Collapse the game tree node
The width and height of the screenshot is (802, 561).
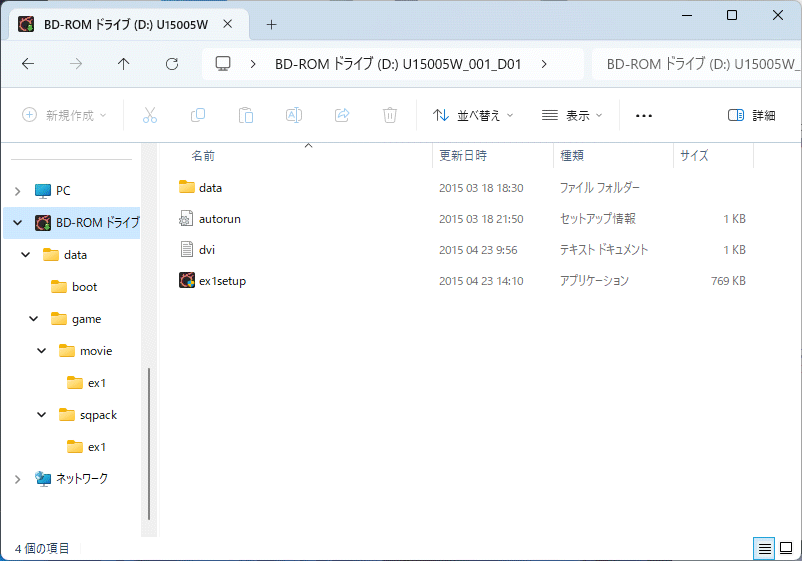tap(34, 319)
